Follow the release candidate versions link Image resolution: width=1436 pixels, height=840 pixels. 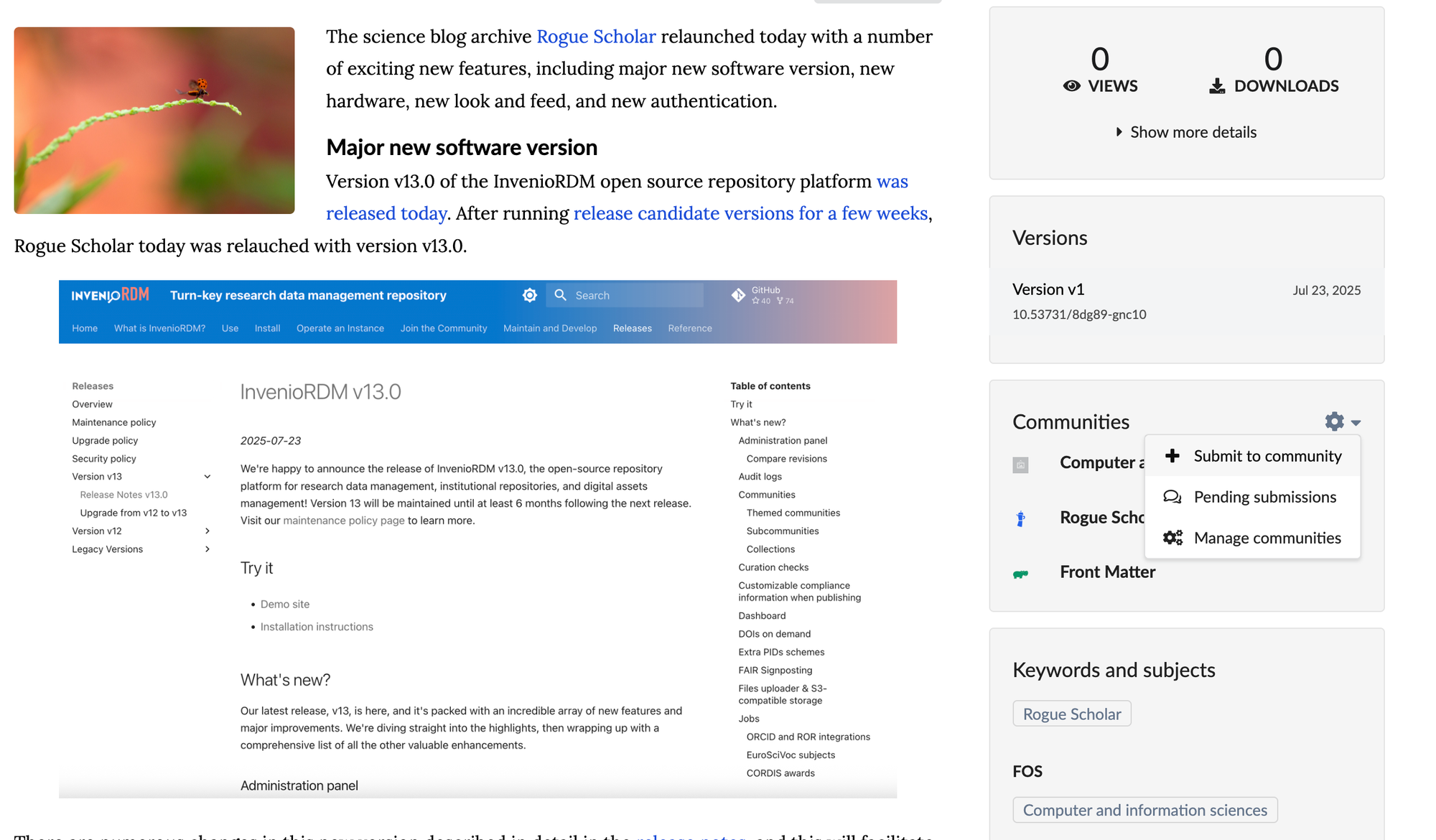pyautogui.click(x=750, y=213)
